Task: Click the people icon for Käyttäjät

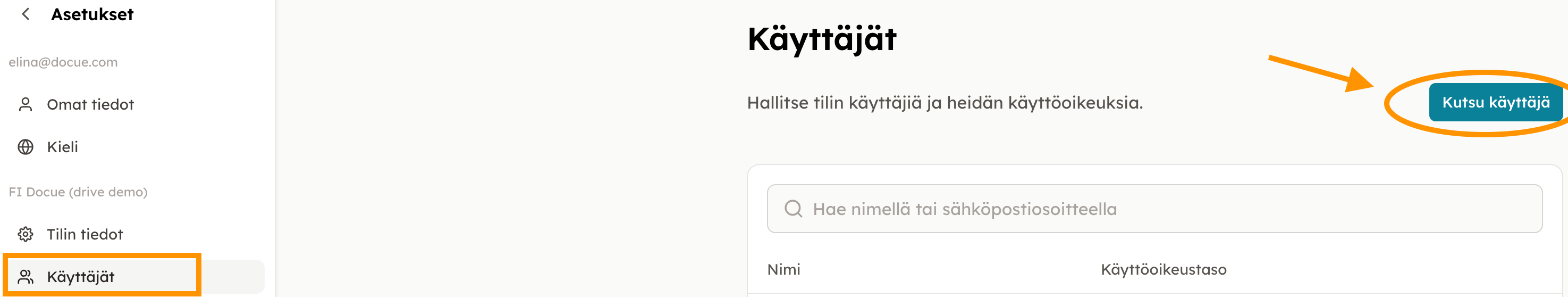Action: pos(26,277)
